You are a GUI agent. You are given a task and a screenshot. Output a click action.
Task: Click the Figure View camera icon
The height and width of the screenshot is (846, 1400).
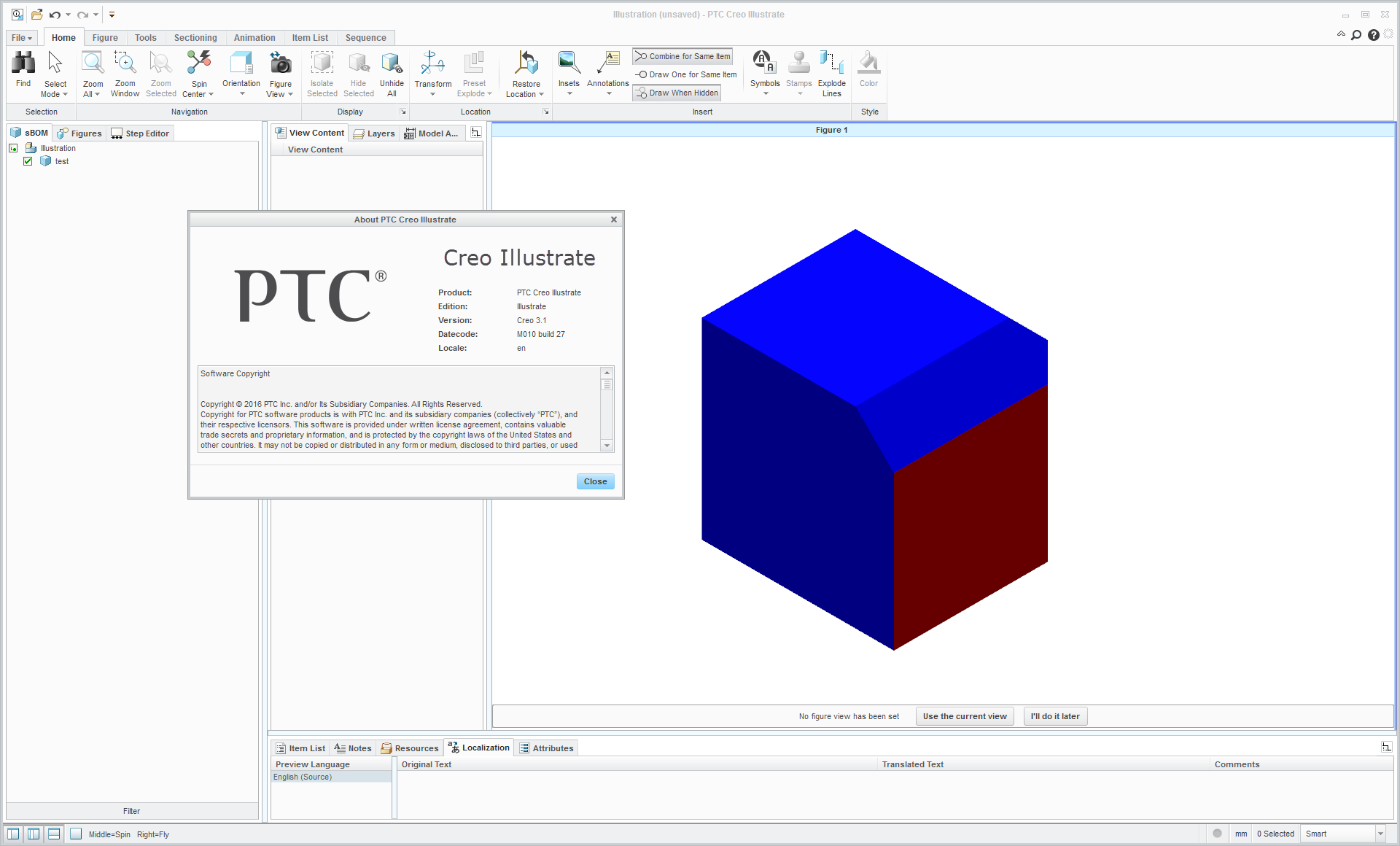[x=281, y=63]
